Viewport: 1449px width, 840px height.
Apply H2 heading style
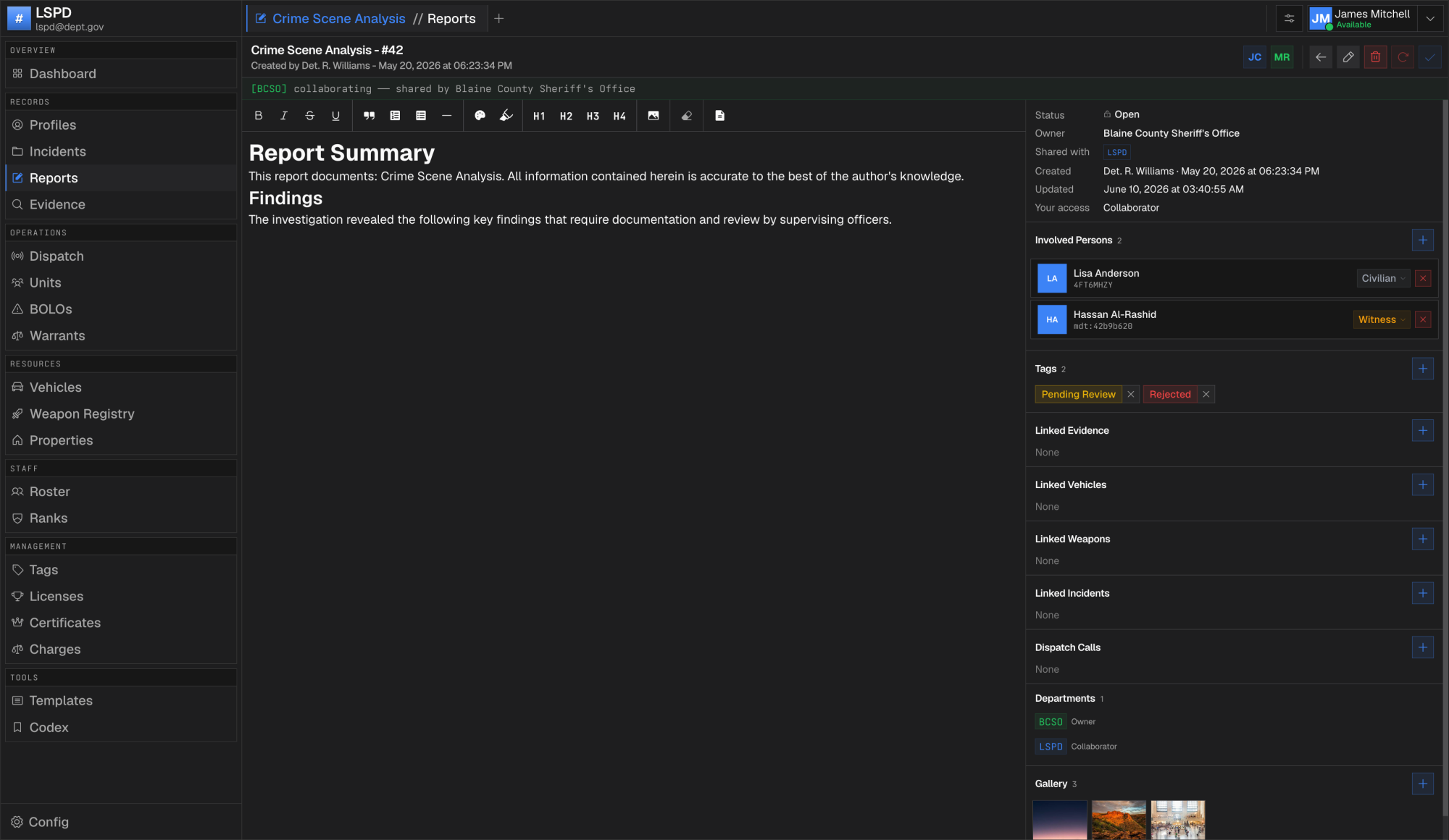tap(566, 116)
